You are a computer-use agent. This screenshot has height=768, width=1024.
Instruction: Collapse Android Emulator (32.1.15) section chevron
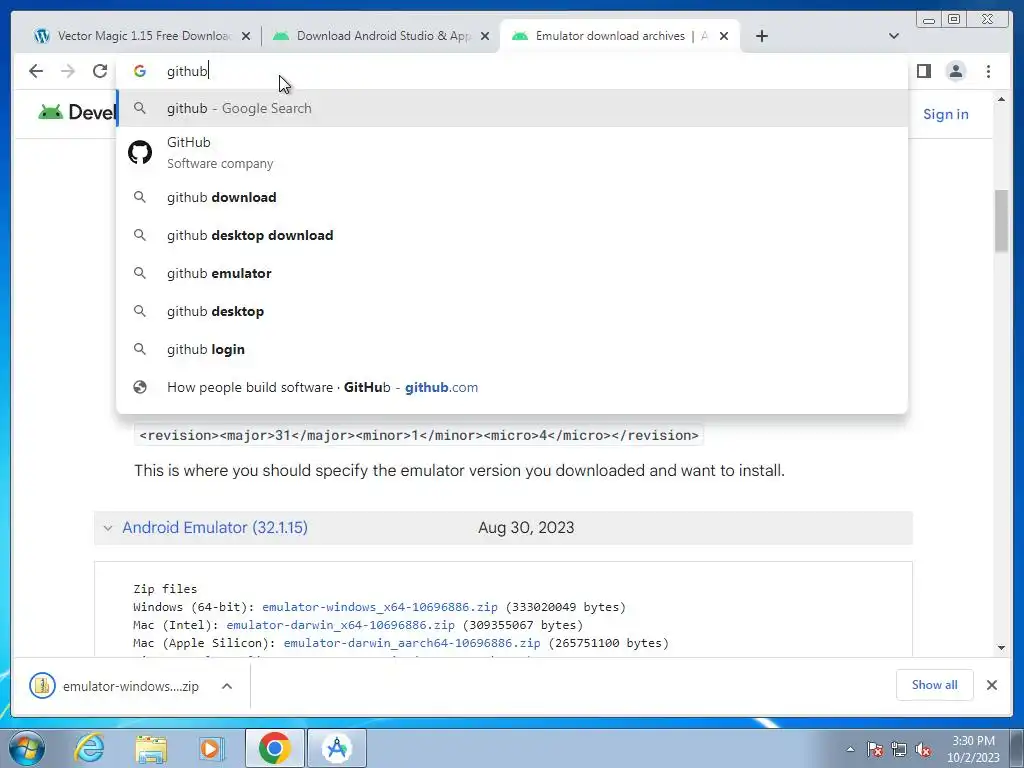[x=108, y=528]
